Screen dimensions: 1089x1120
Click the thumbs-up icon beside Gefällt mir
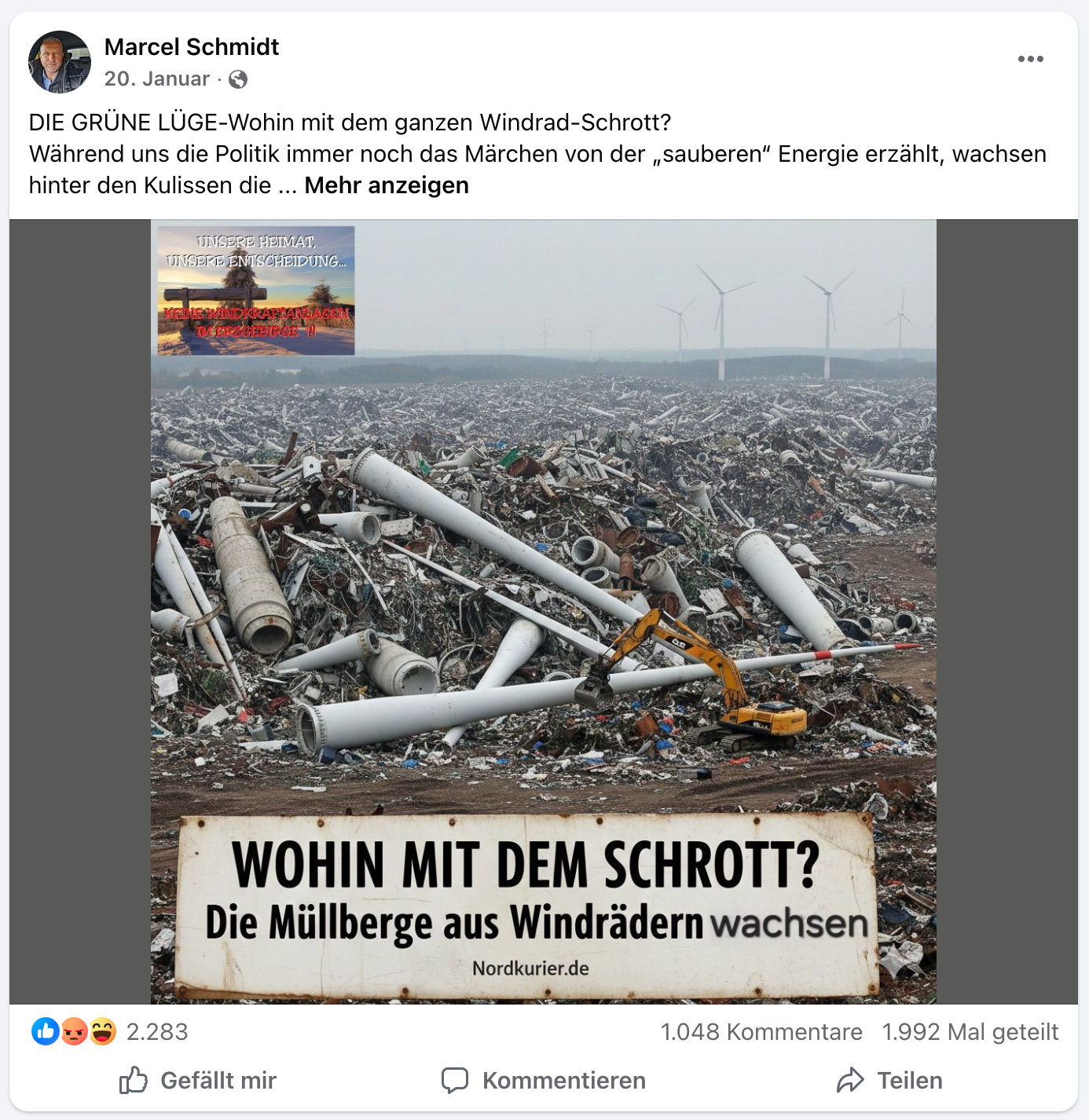click(134, 1081)
